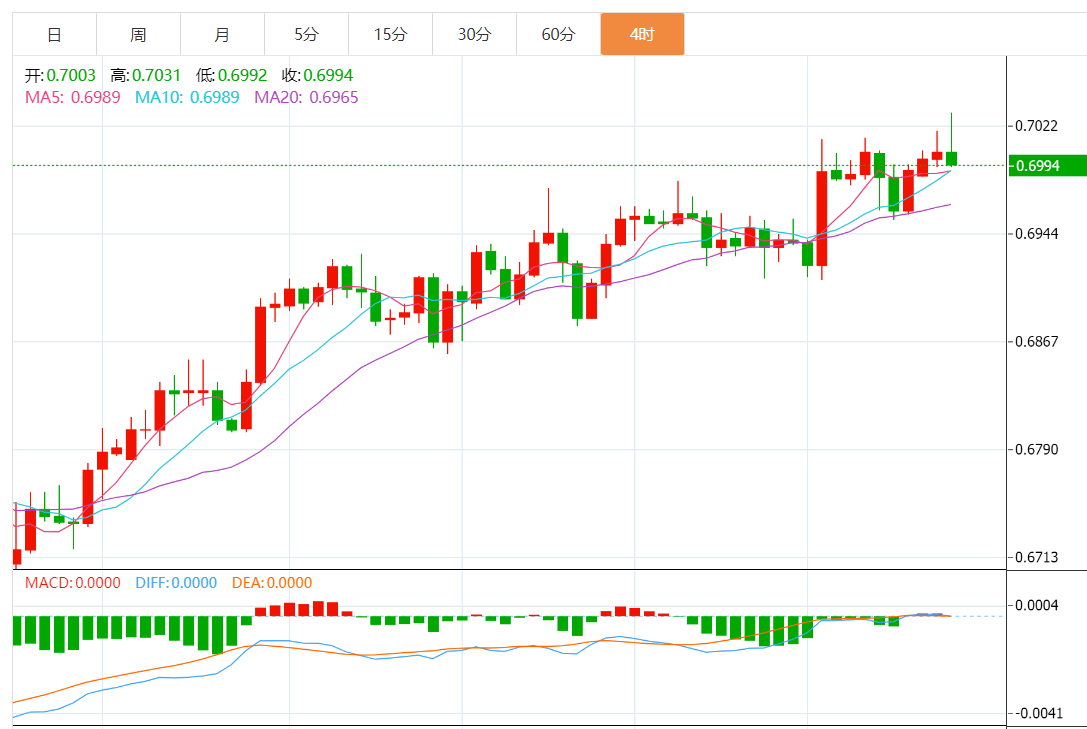Choose the 60分 timeframe tab
The height and width of the screenshot is (729, 1087).
coord(558,35)
